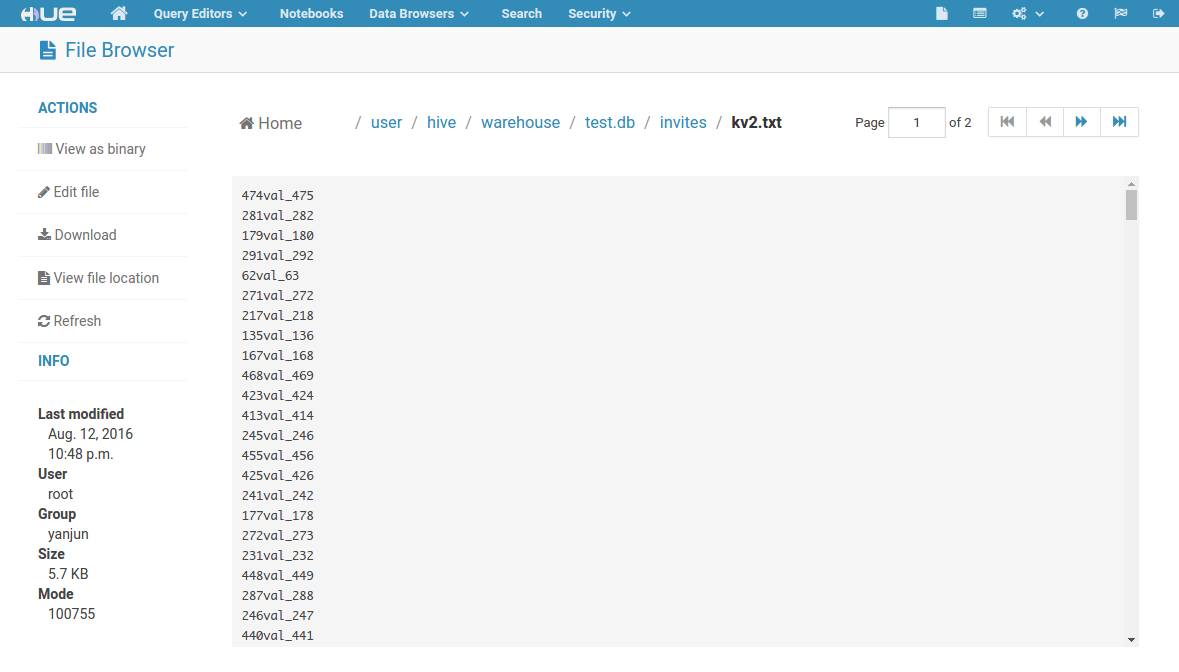1179x672 pixels.
Task: Click the checkered flag tour icon
Action: coord(1120,14)
